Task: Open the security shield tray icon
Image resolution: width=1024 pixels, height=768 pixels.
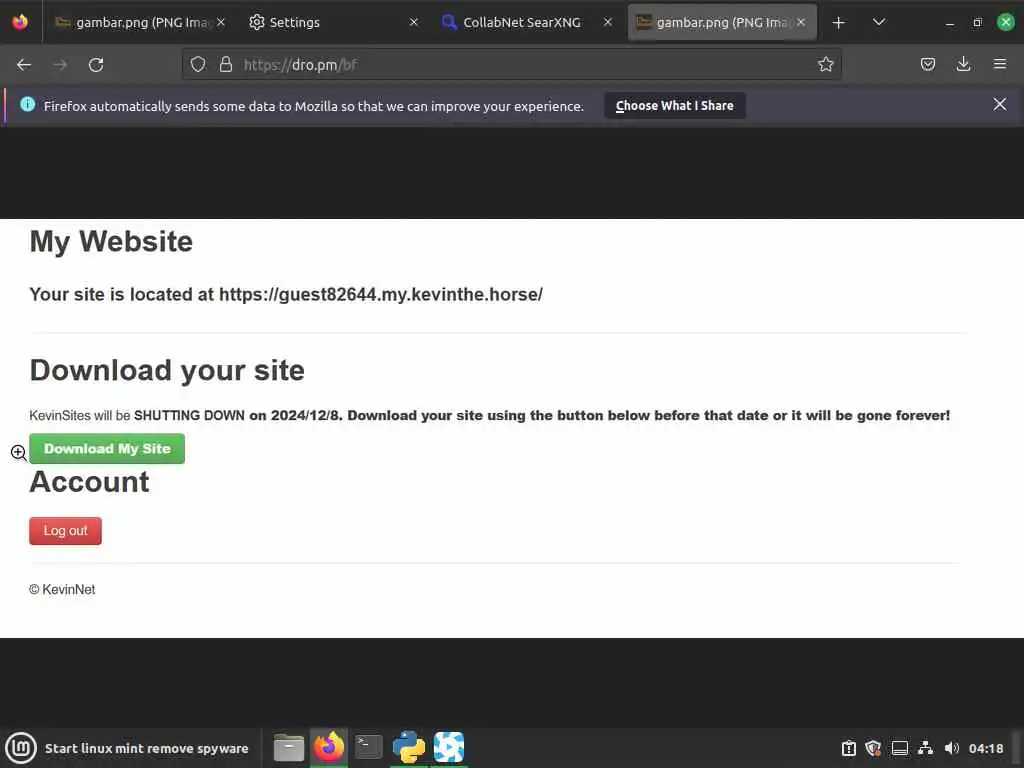Action: click(x=874, y=748)
